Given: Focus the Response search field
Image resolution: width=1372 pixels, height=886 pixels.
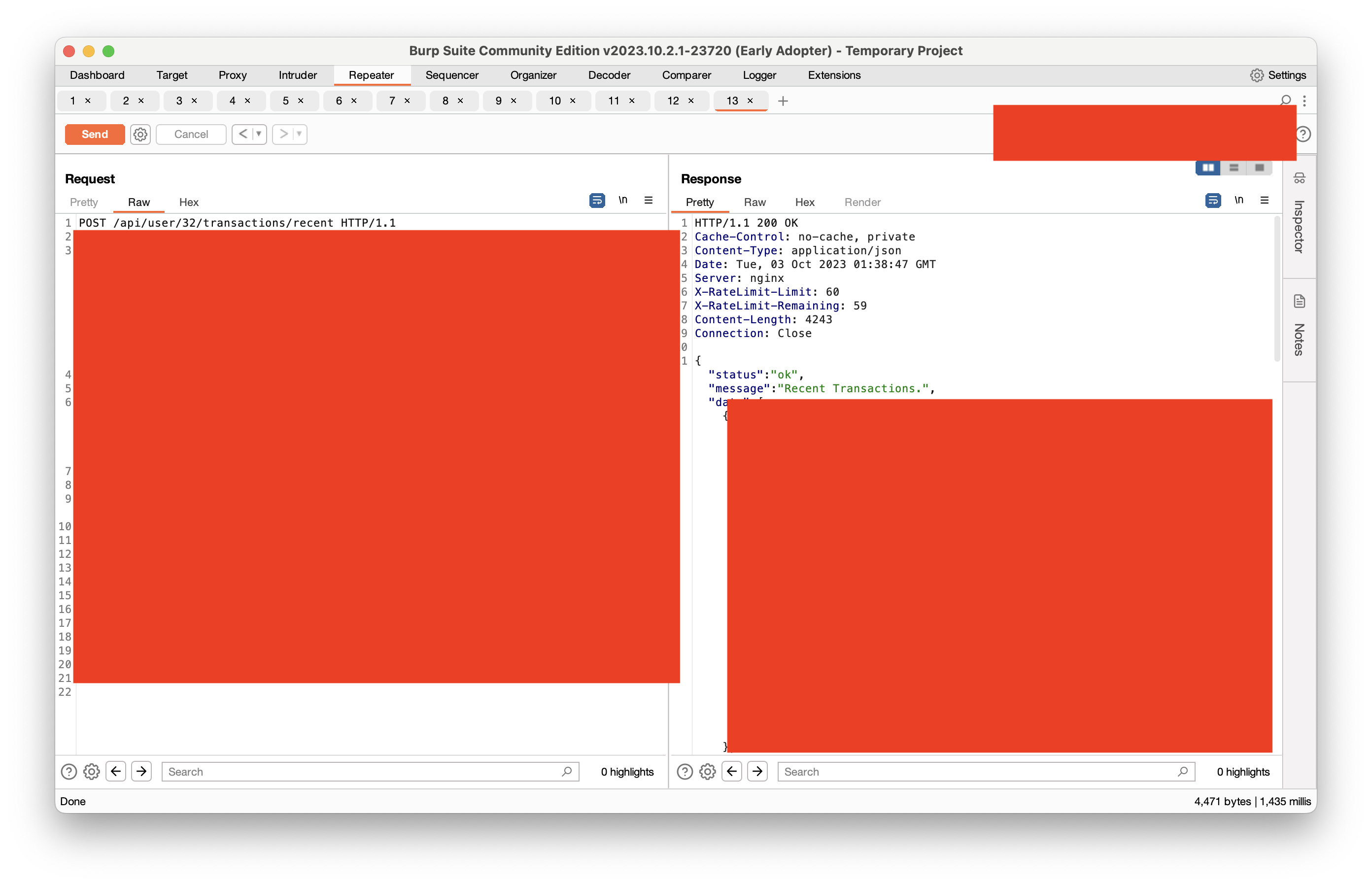Looking at the screenshot, I should (986, 772).
